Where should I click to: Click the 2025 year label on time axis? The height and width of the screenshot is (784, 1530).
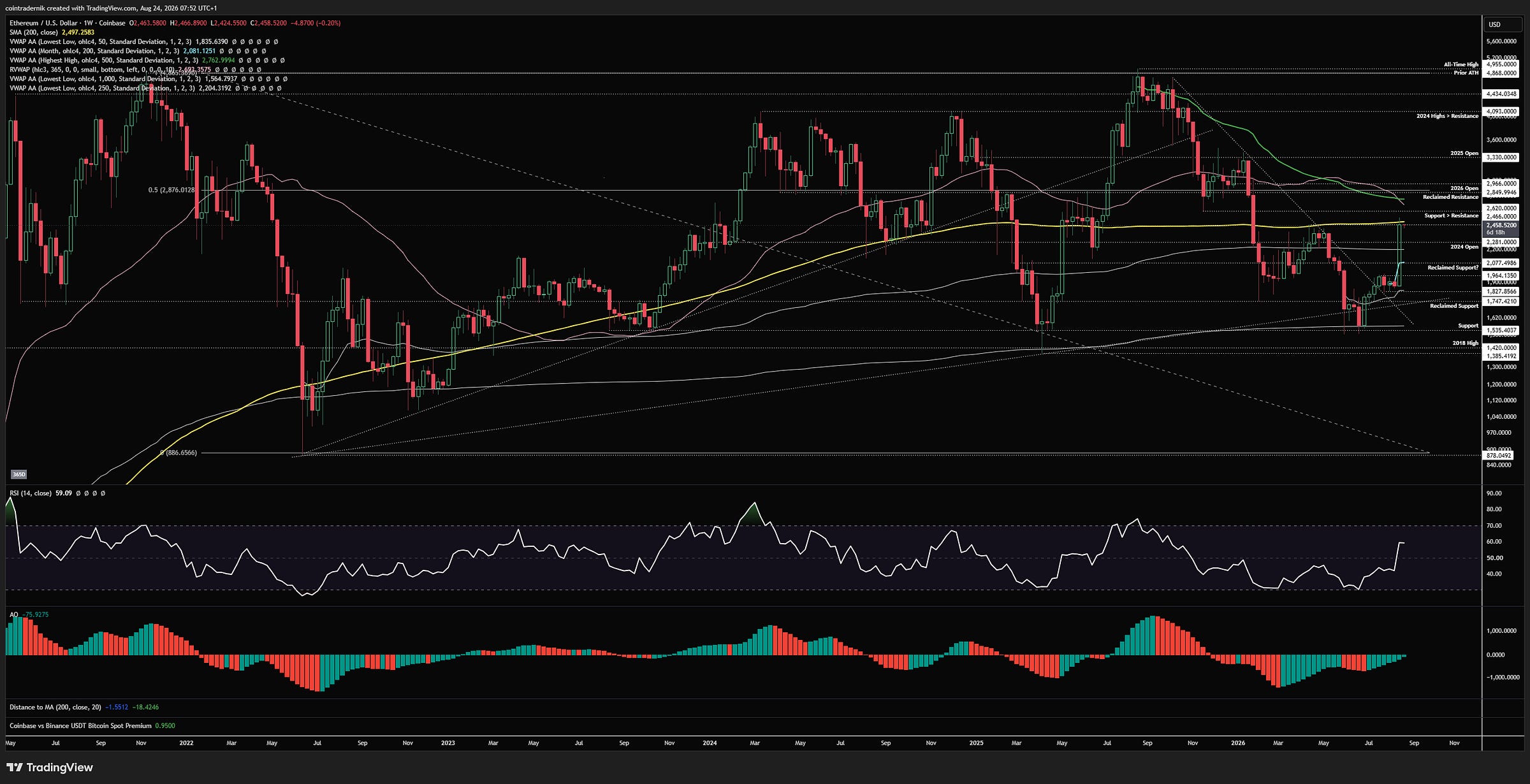[x=976, y=743]
